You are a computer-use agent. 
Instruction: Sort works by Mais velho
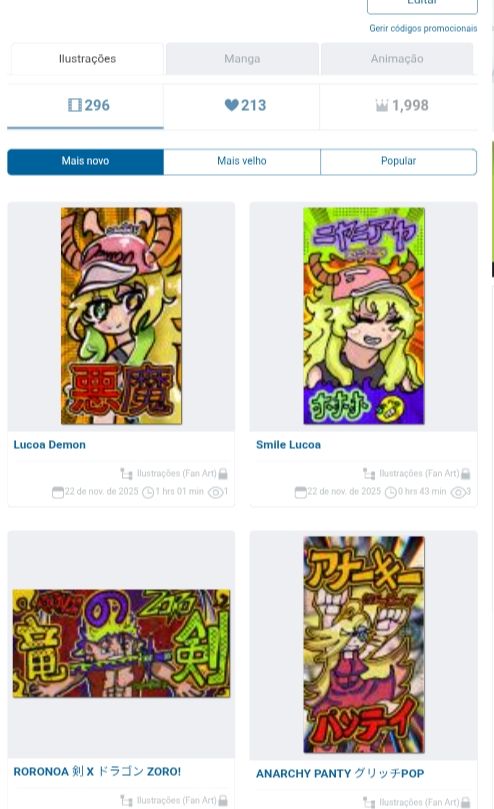[242, 161]
